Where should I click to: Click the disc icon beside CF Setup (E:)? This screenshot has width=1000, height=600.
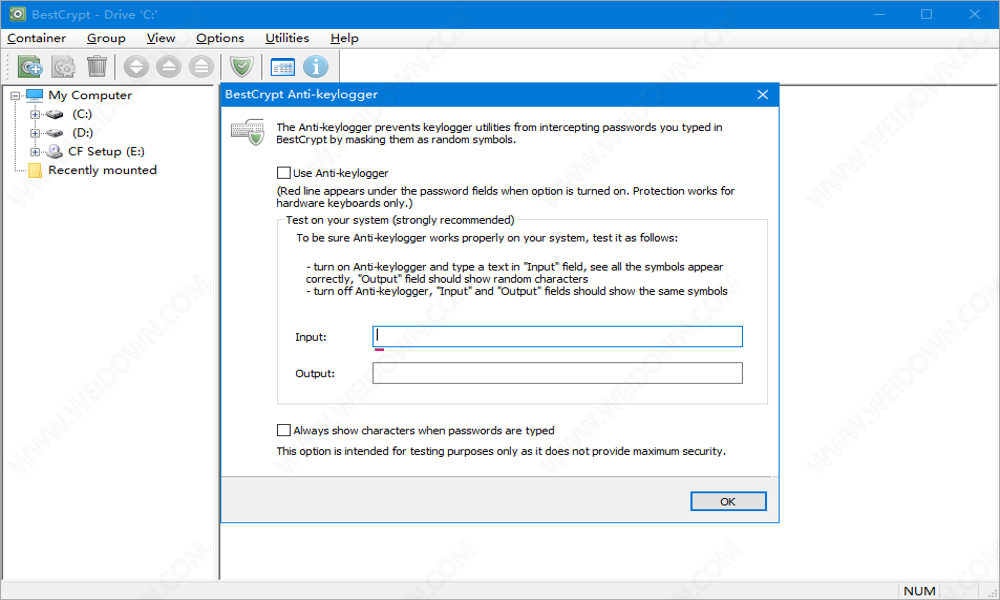click(55, 152)
